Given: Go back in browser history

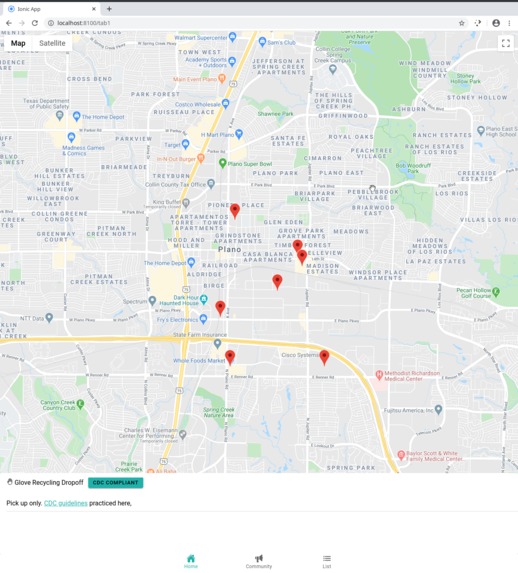Looking at the screenshot, I should [9, 23].
